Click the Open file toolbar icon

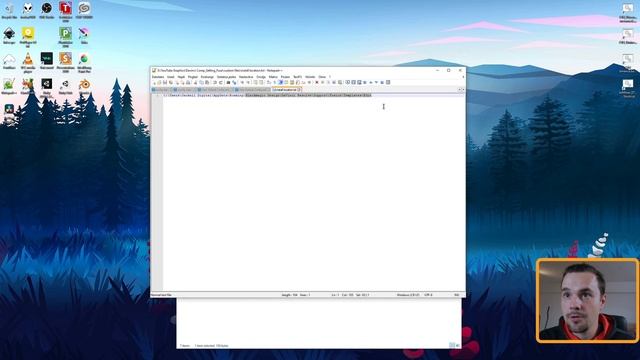pos(159,82)
